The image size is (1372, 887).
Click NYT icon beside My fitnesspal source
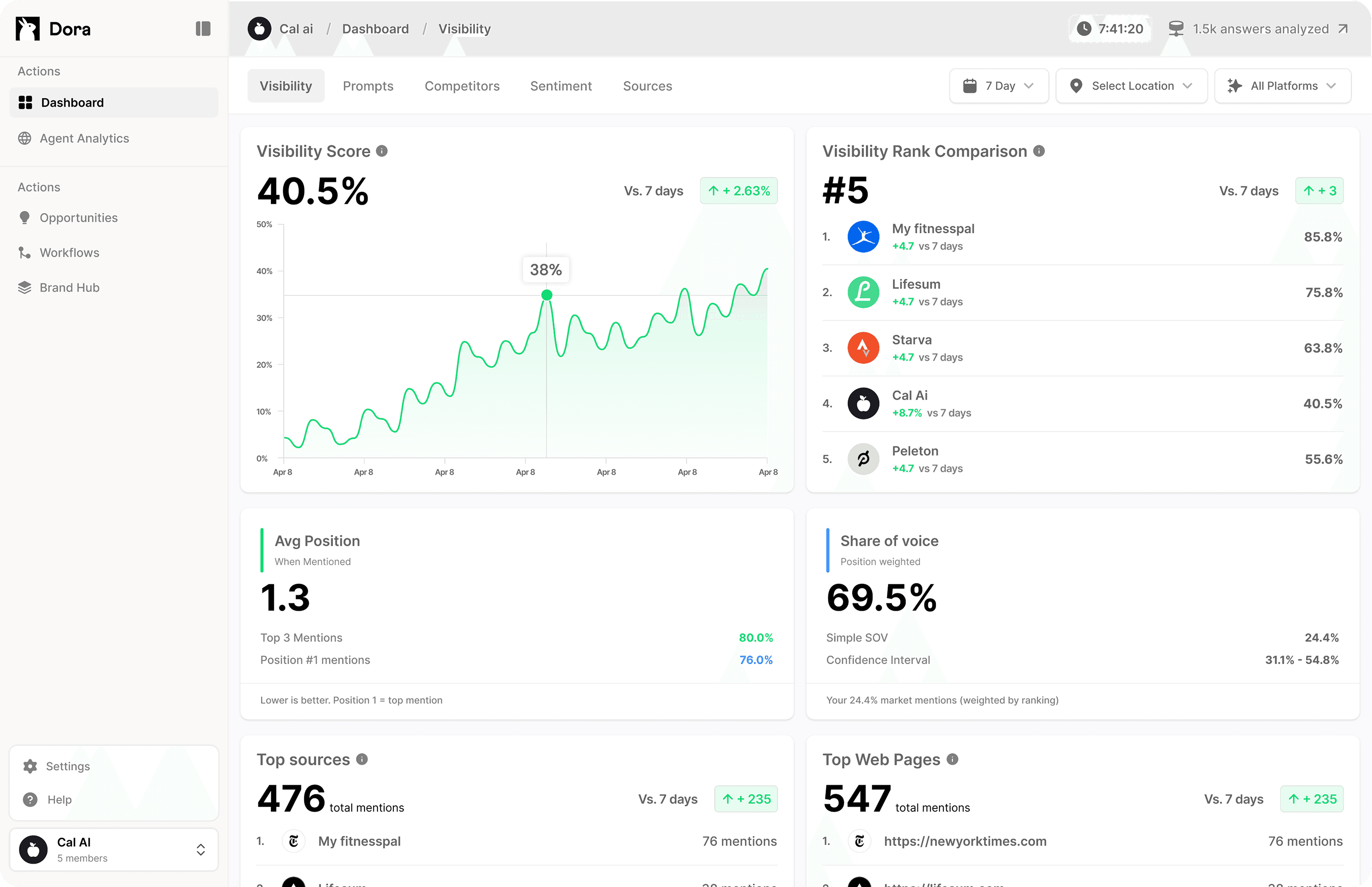click(x=293, y=841)
